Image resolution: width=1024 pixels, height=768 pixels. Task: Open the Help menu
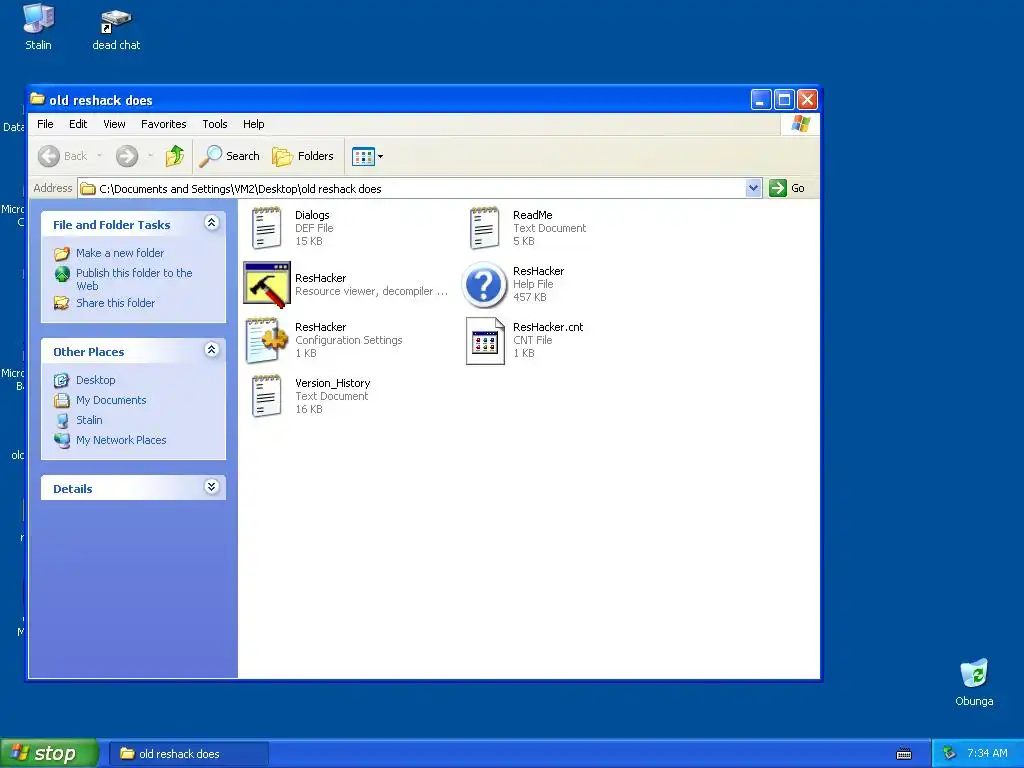(x=253, y=124)
